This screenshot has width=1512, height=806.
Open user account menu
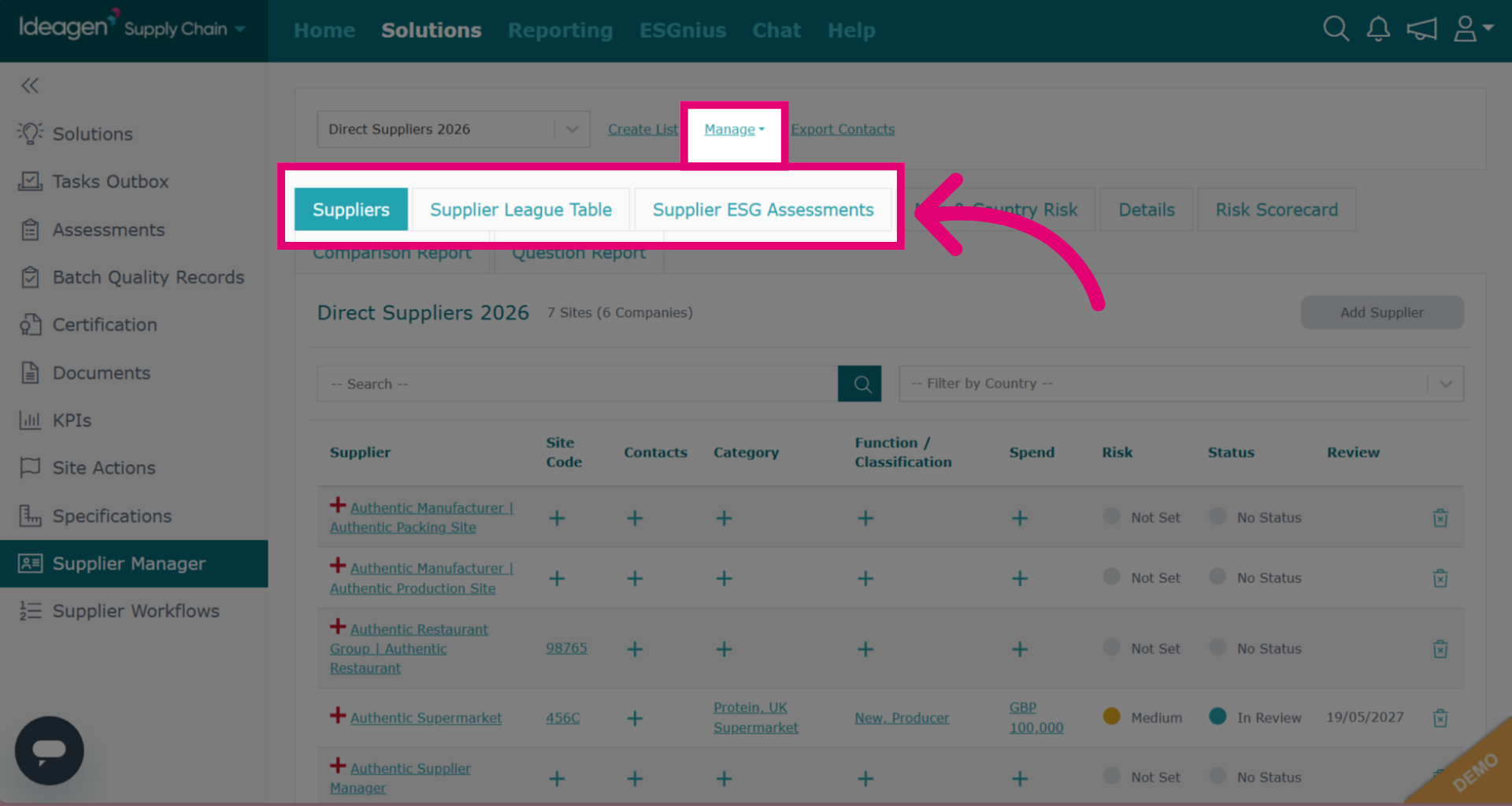[x=1473, y=29]
